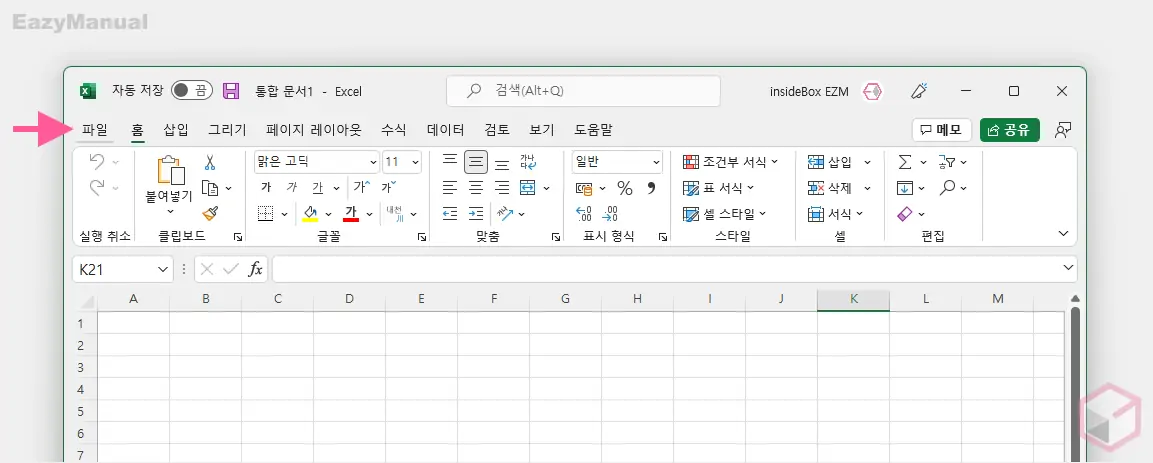Click the 붙여넣기 clipboard paste icon

coord(170,171)
